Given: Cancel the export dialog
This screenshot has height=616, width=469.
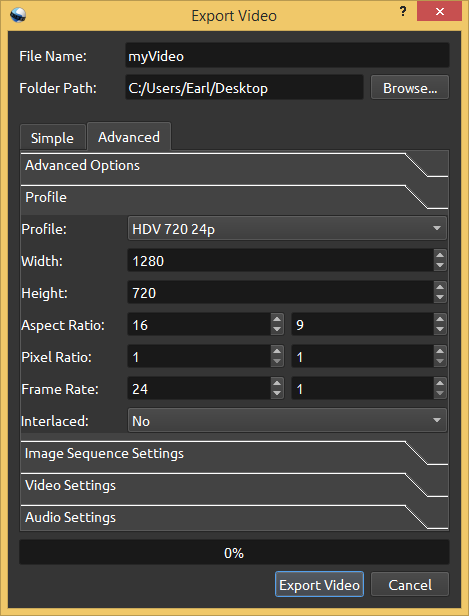Looking at the screenshot, I should click(x=410, y=585).
